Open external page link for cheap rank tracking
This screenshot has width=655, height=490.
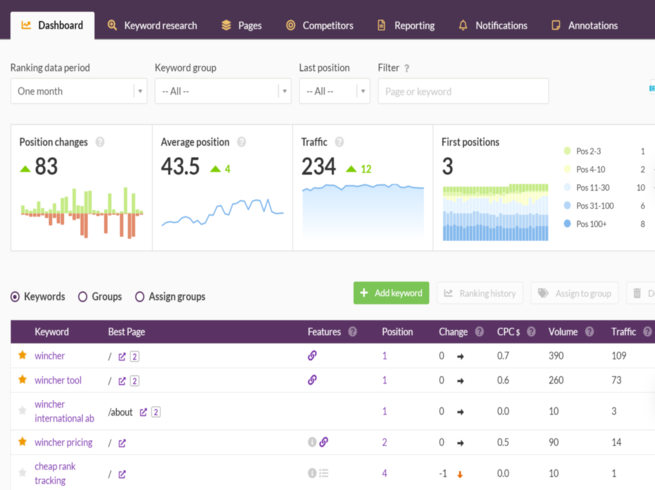[x=122, y=474]
